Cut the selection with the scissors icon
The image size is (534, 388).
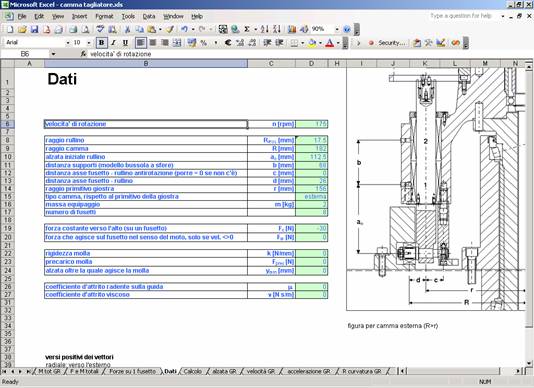point(127,30)
